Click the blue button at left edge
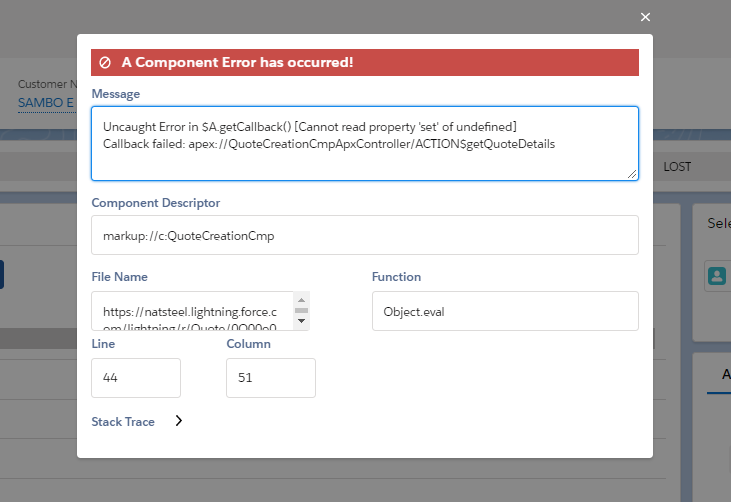 [2, 274]
